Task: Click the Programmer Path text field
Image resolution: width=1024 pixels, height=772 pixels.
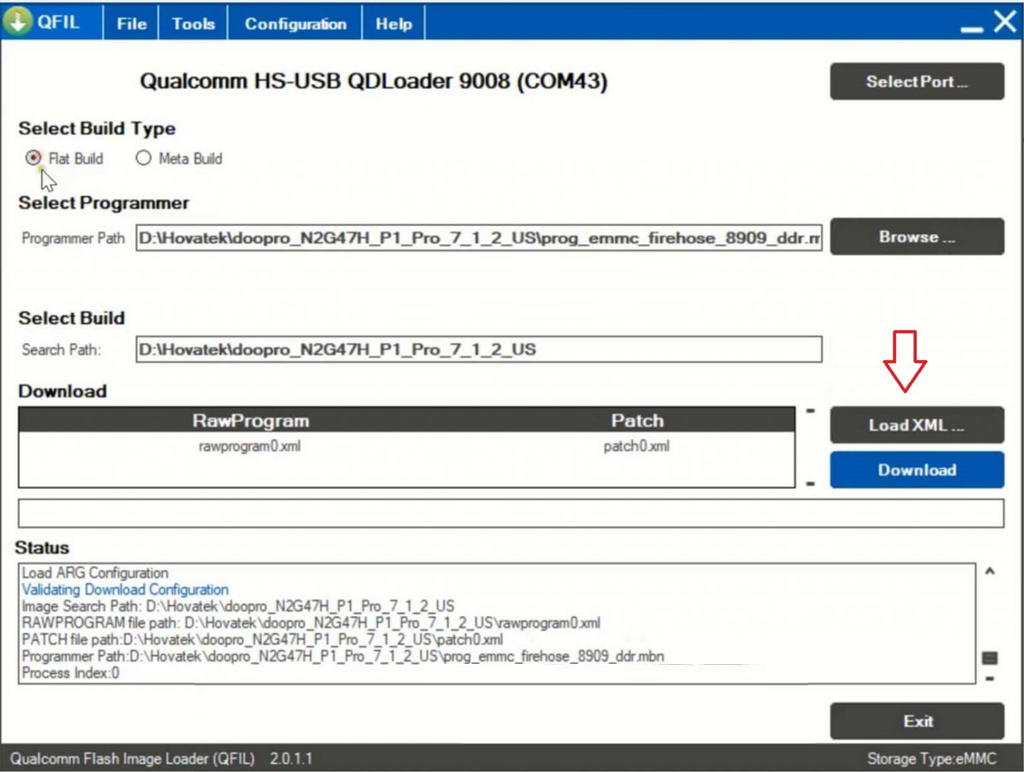Action: tap(479, 239)
